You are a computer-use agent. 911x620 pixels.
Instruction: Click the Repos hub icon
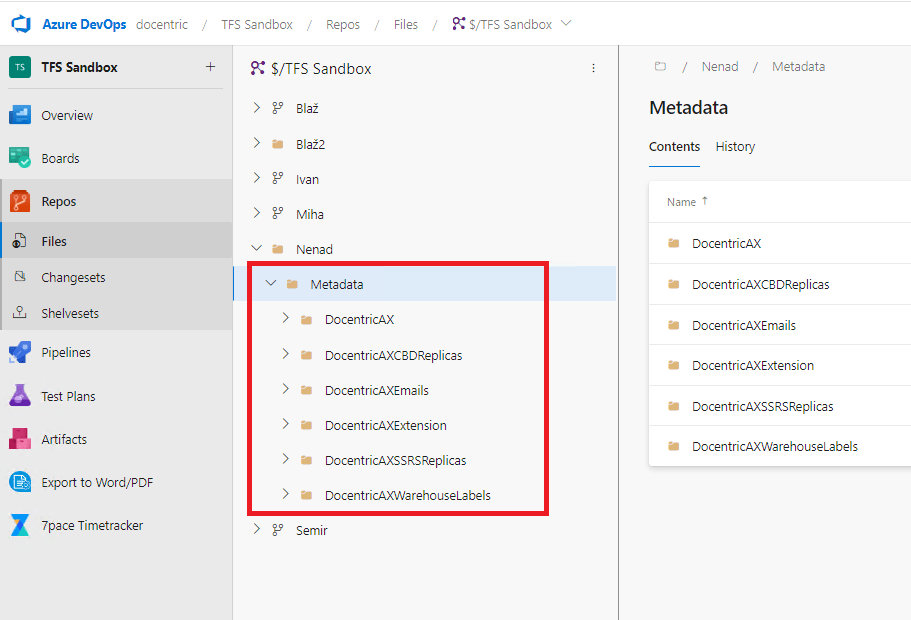[20, 201]
